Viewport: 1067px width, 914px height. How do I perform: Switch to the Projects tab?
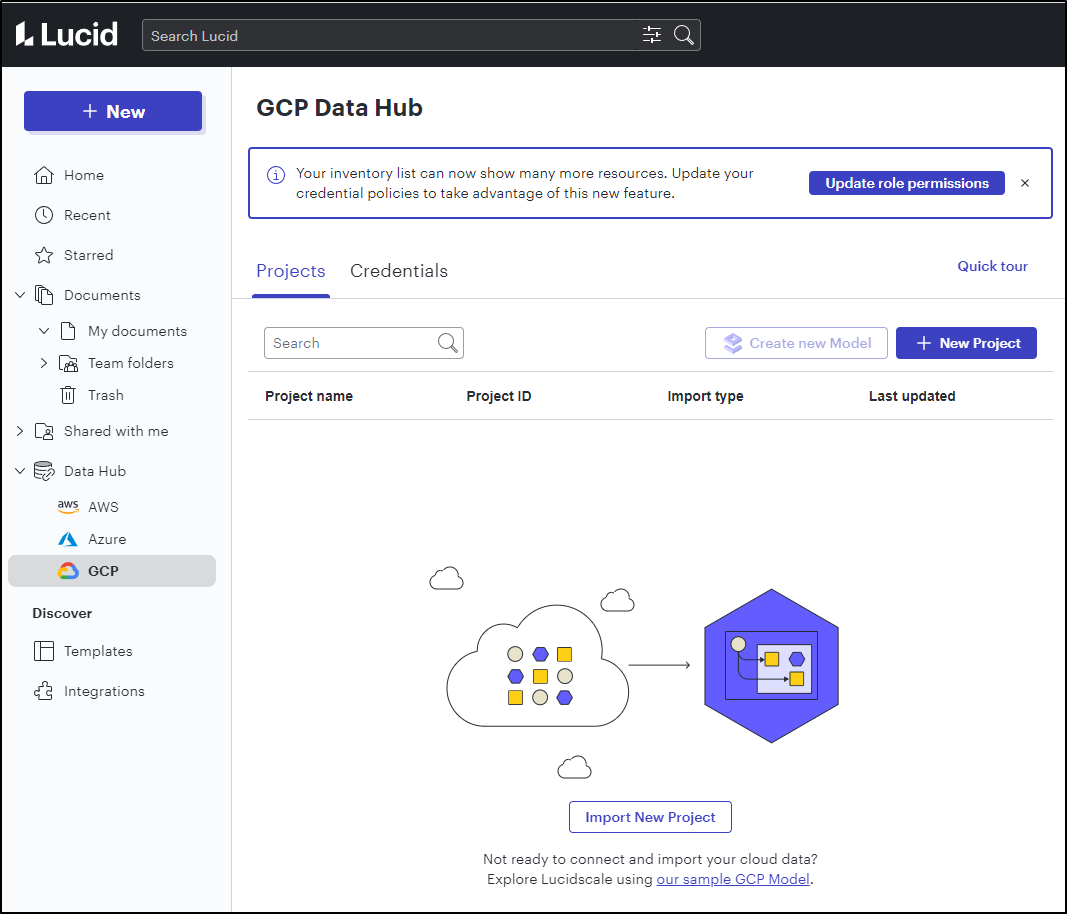291,271
